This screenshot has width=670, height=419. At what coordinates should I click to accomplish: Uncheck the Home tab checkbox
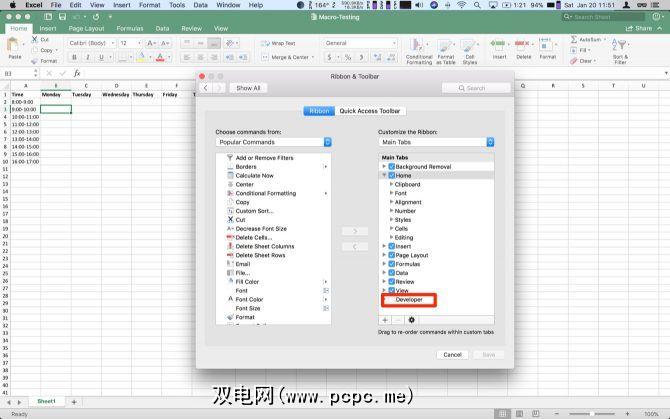click(391, 175)
